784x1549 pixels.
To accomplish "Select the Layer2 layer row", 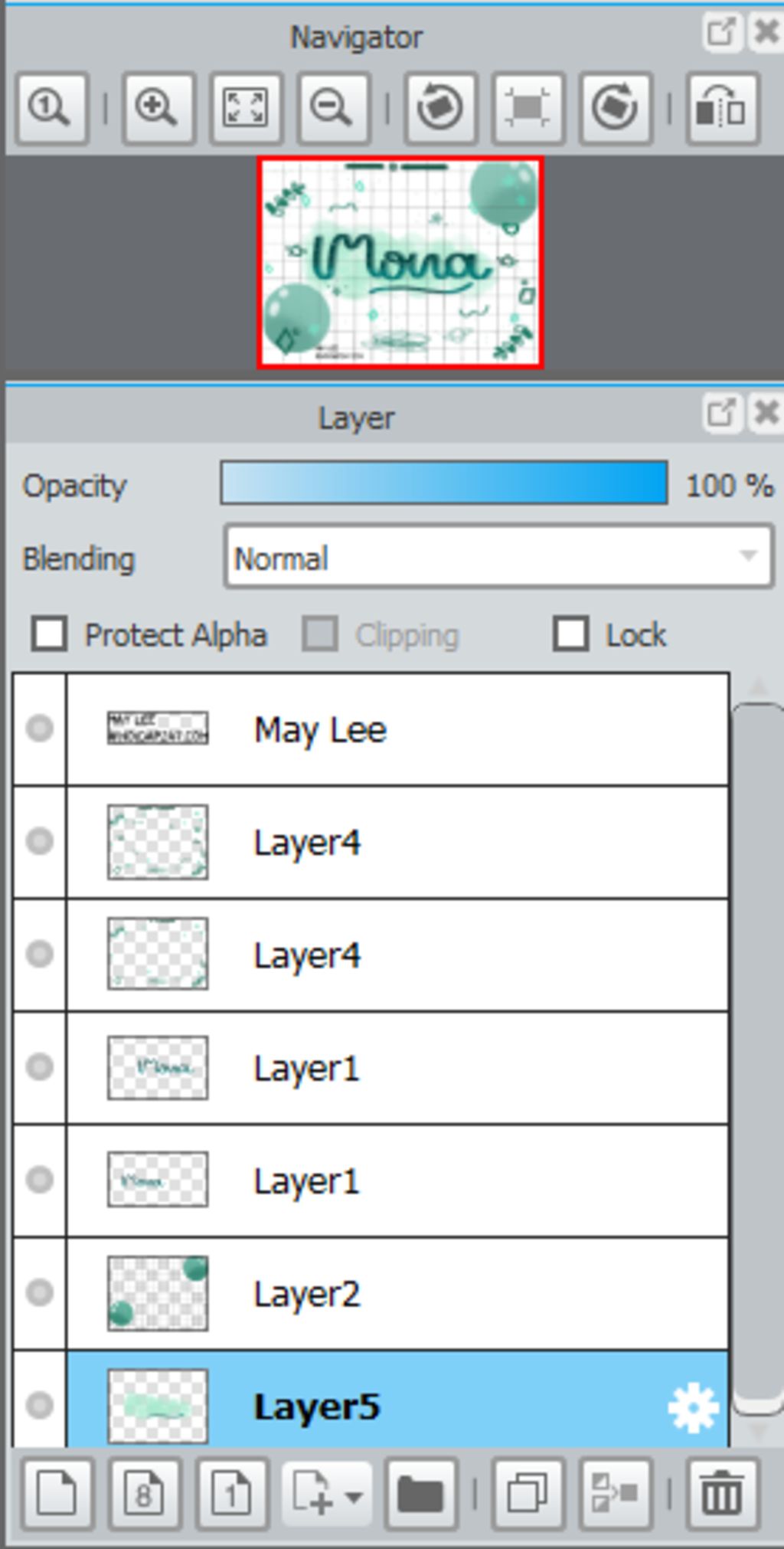I will pyautogui.click(x=459, y=1293).
